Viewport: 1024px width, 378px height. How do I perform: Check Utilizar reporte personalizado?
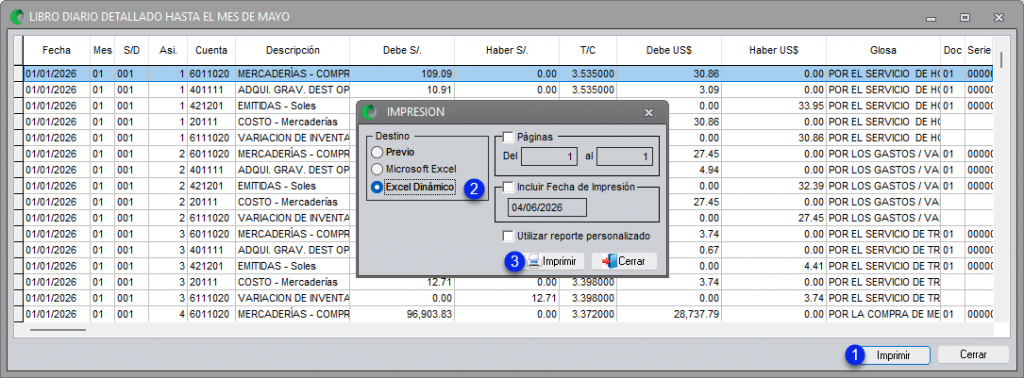pyautogui.click(x=508, y=236)
